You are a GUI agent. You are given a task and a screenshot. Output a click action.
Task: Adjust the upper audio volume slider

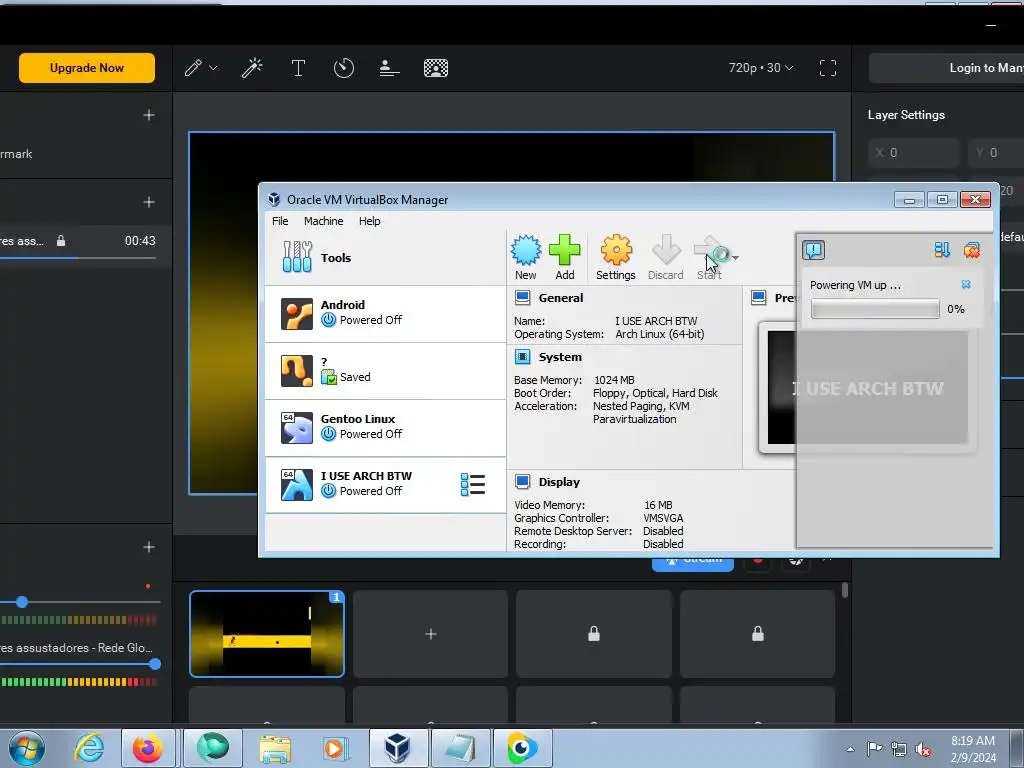(x=22, y=601)
